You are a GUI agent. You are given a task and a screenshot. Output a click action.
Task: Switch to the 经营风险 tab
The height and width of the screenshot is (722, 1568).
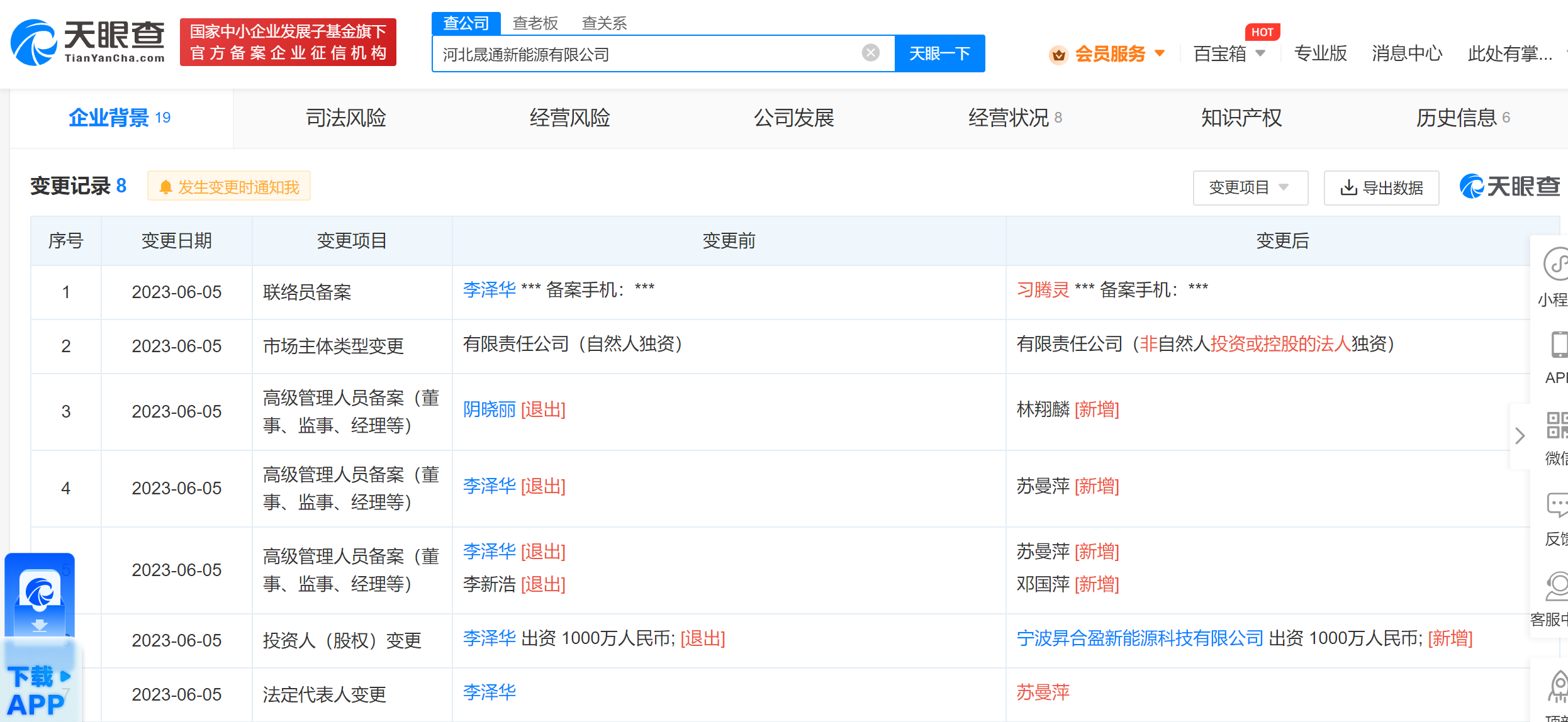point(569,118)
